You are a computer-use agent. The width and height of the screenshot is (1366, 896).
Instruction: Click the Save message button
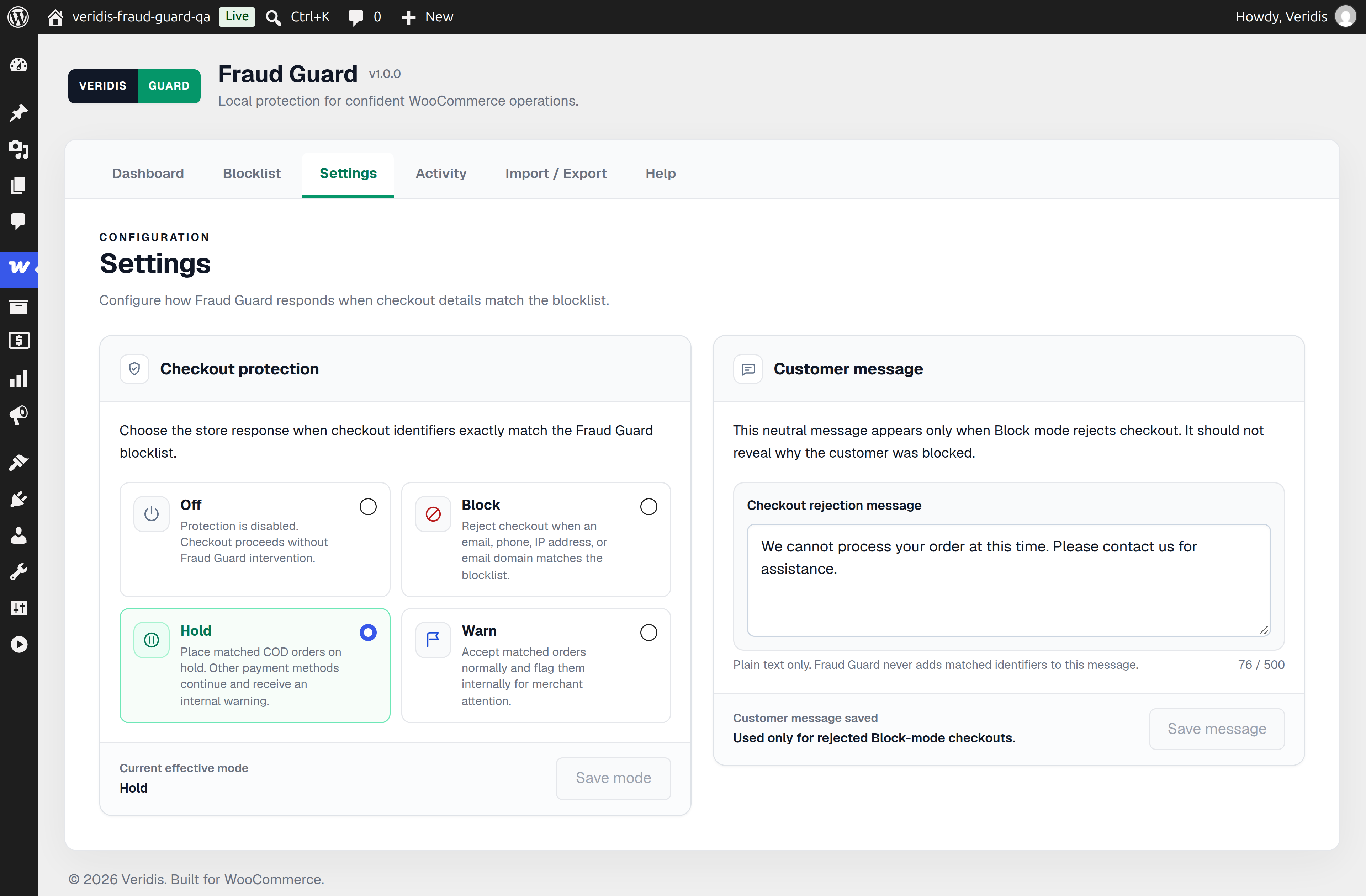(1217, 729)
